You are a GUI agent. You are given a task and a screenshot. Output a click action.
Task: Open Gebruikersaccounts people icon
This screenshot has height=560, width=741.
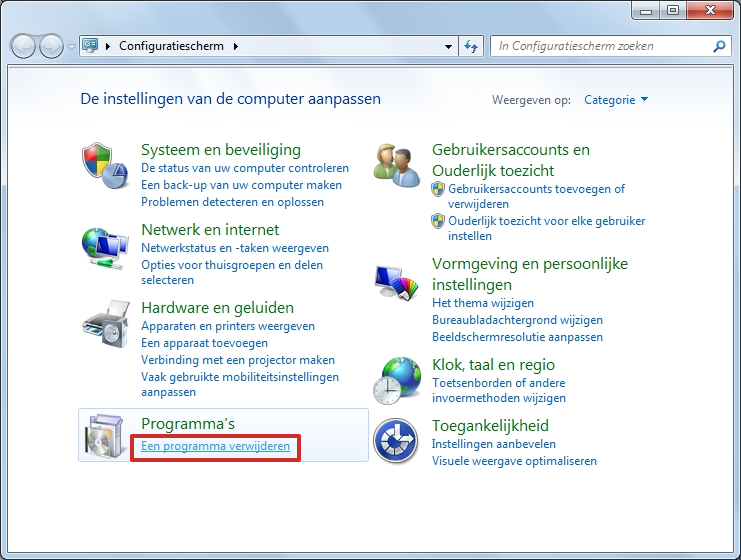[x=396, y=165]
